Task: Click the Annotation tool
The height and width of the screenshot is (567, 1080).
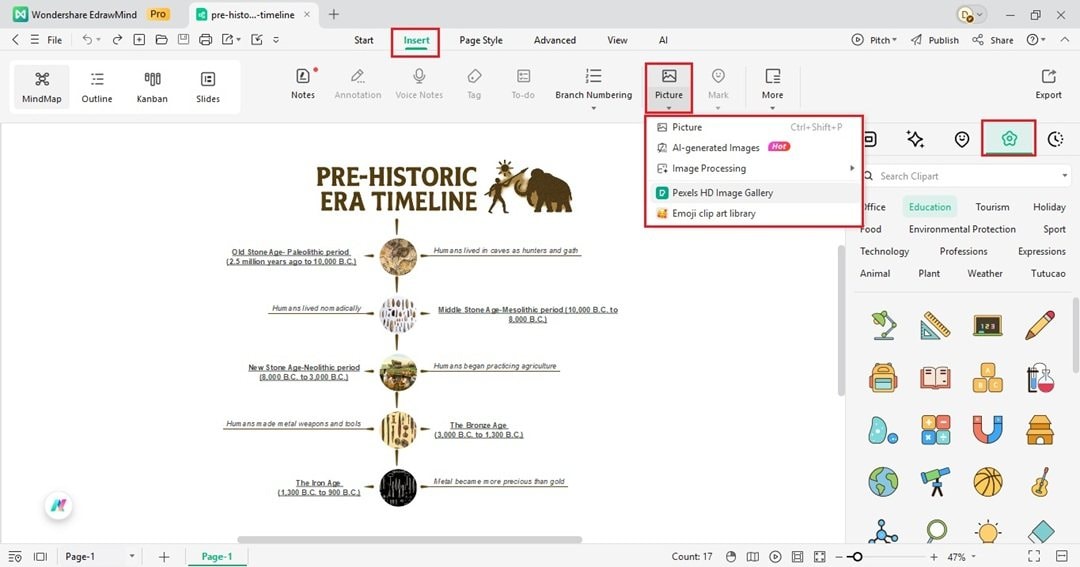Action: [357, 84]
